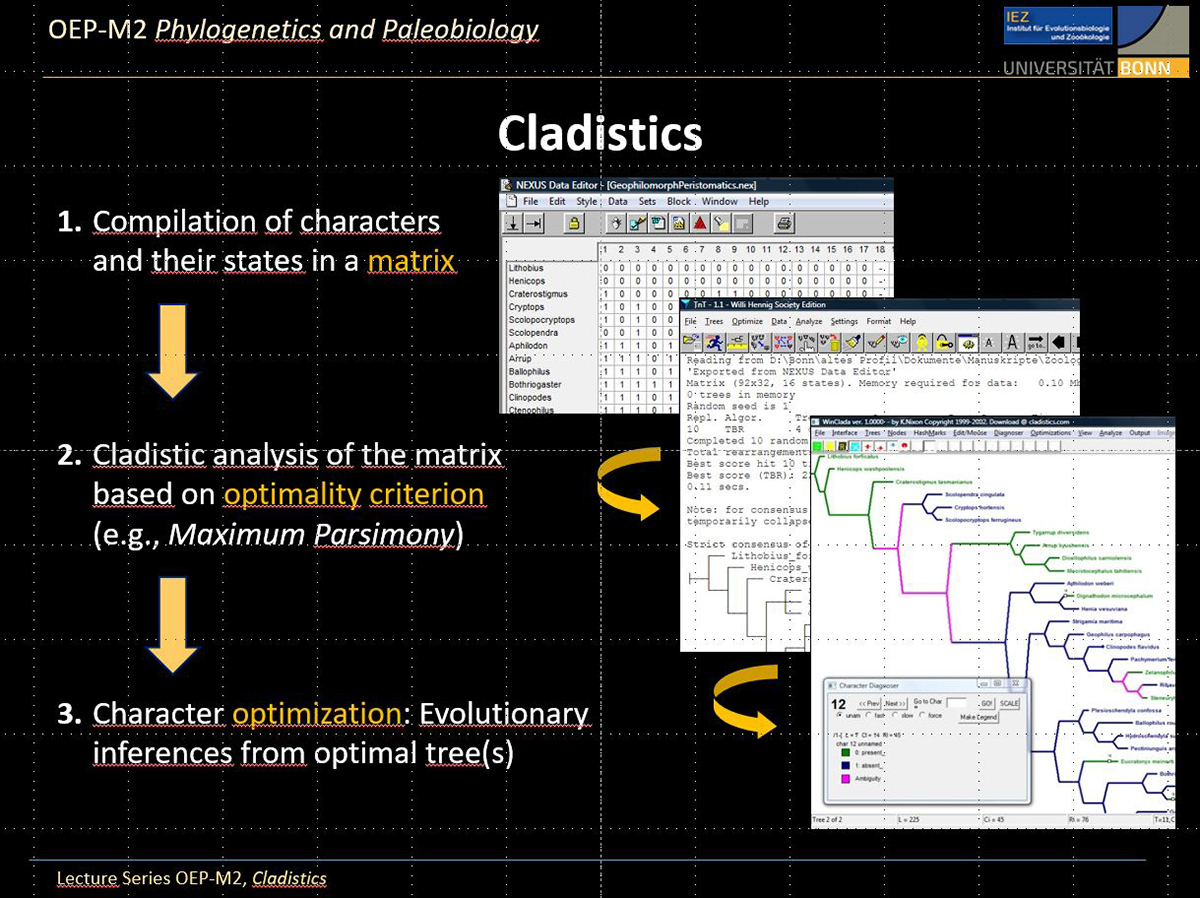Click the magenta Ambiguity color swatch
The height and width of the screenshot is (898, 1200).
tap(846, 779)
